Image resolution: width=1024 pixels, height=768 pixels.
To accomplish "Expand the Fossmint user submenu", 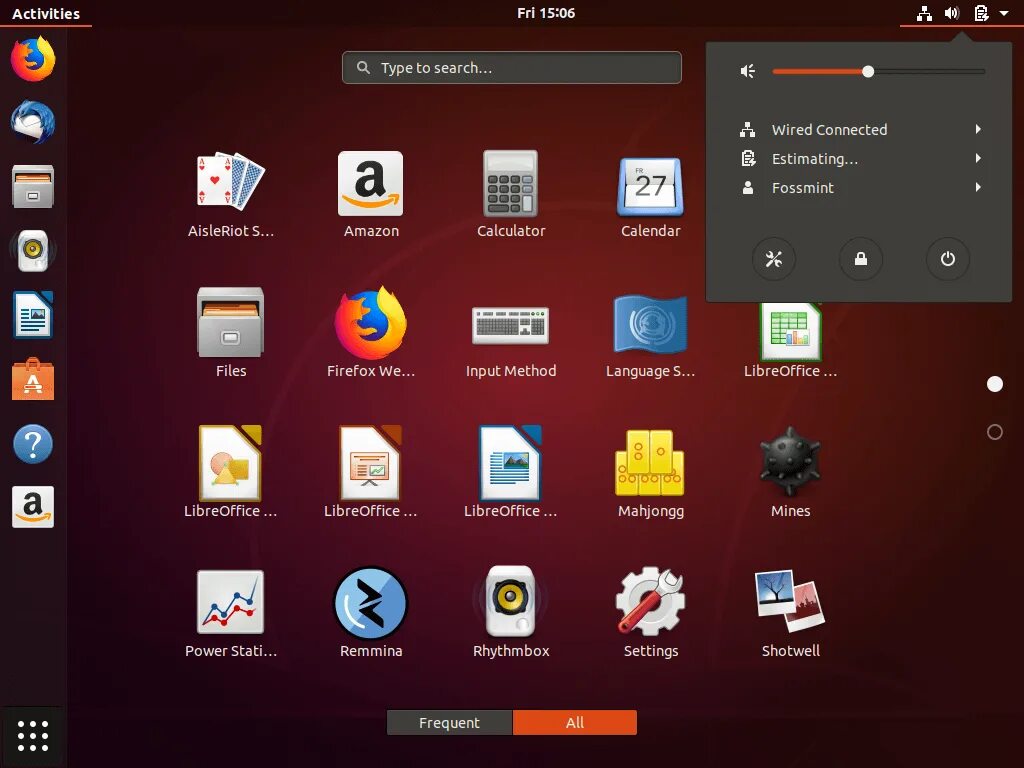I will 859,187.
